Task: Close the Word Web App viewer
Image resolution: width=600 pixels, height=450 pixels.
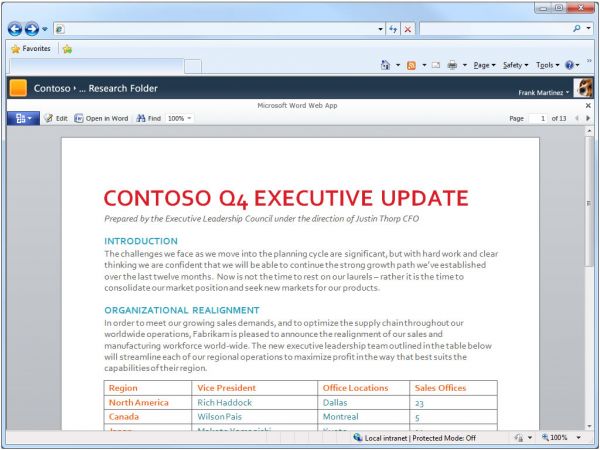Action: (x=588, y=106)
